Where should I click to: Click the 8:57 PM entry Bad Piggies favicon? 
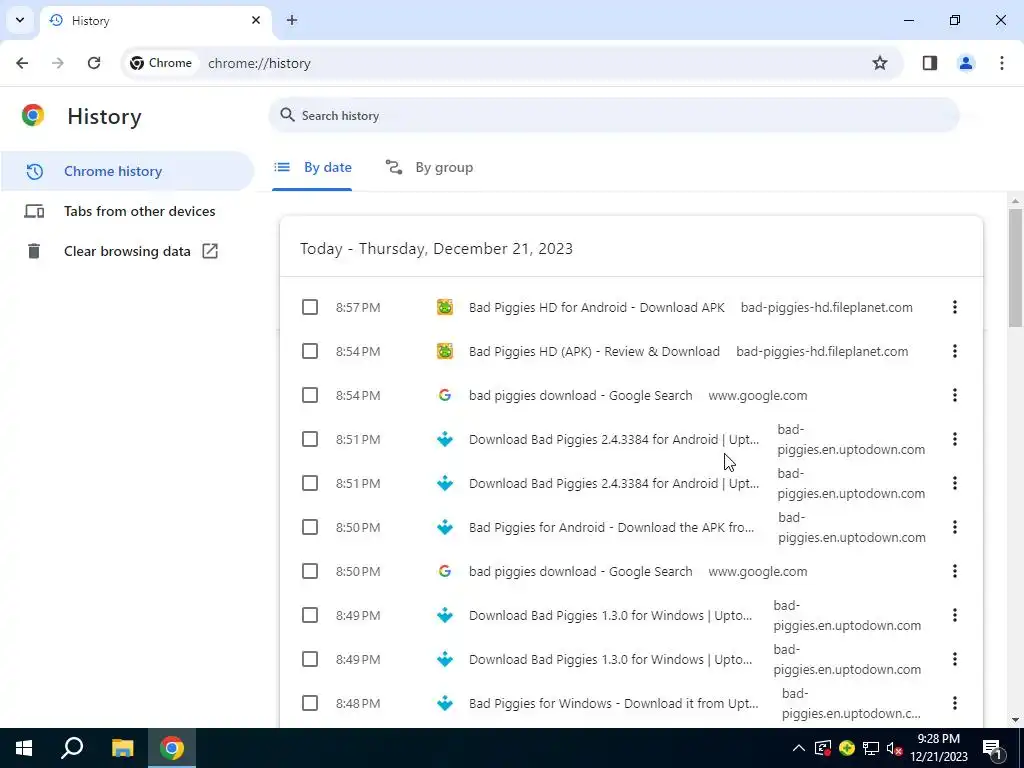[445, 307]
